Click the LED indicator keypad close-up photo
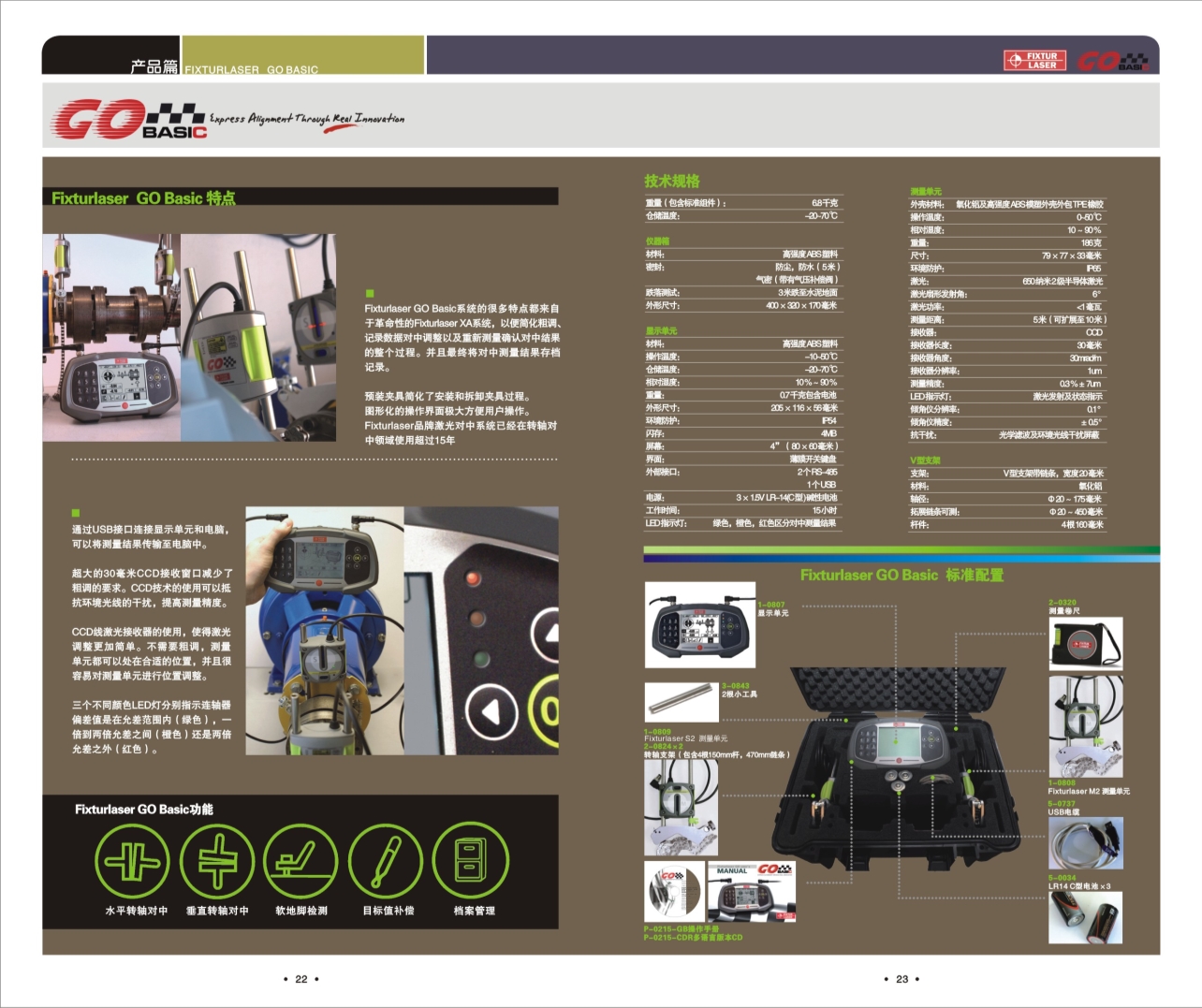Image resolution: width=1202 pixels, height=1008 pixels. (481, 630)
